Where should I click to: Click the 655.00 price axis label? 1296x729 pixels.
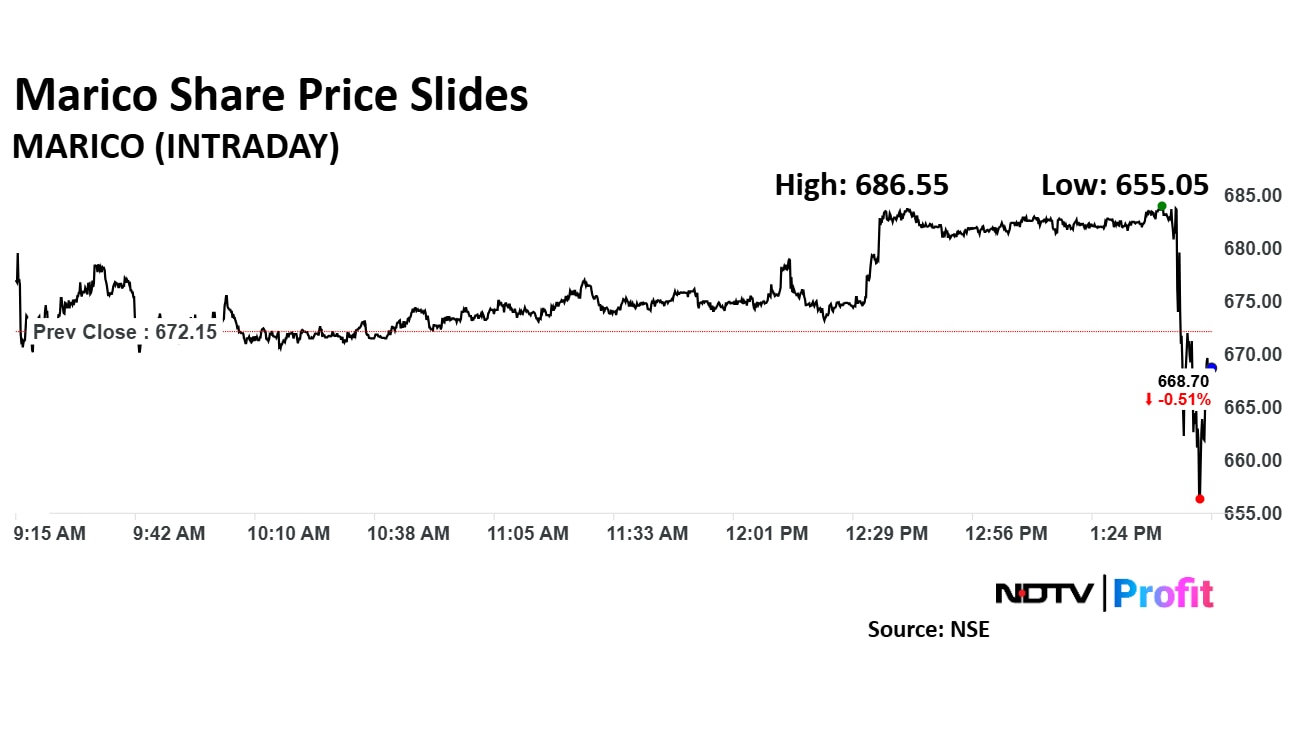1253,513
